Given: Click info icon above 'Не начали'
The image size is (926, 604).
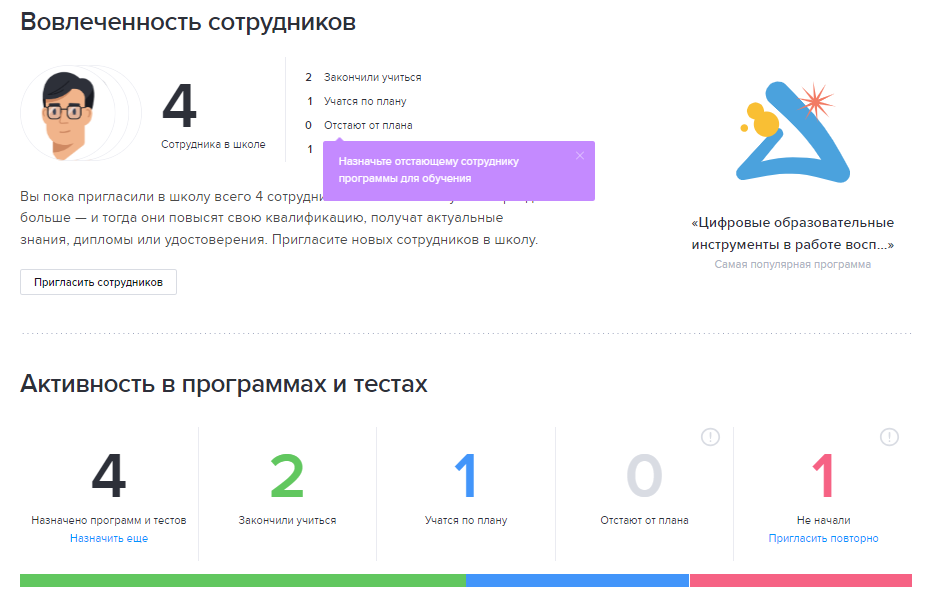Looking at the screenshot, I should (x=889, y=437).
